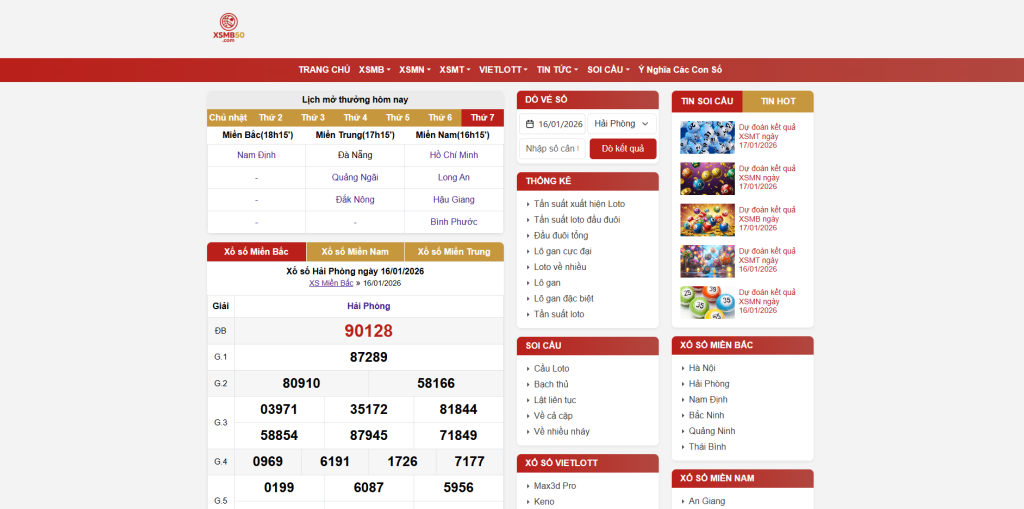
Task: Open the XSMN prediction thumbnail dated 17/01/2026
Action: coord(707,178)
